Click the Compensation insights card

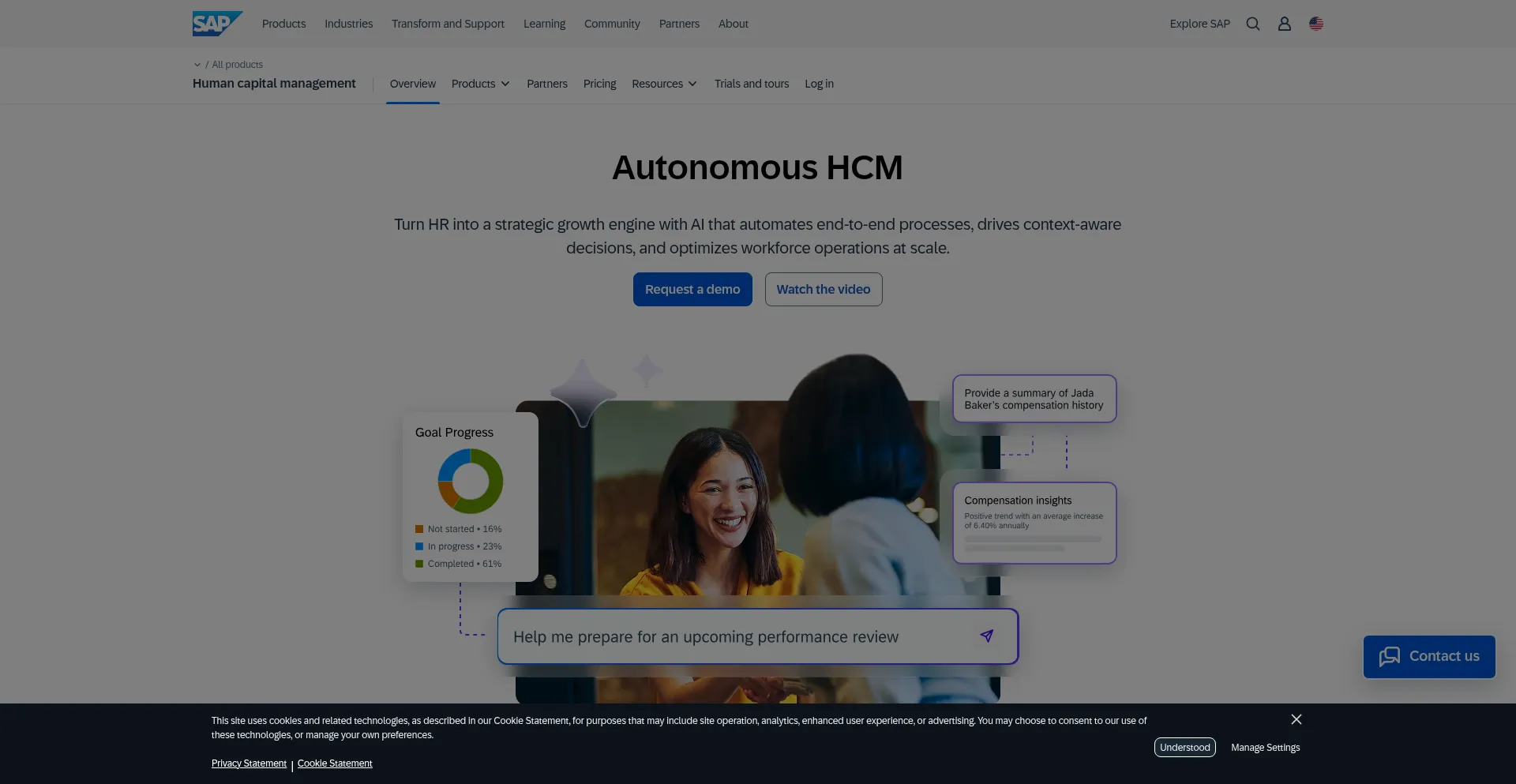1034,523
